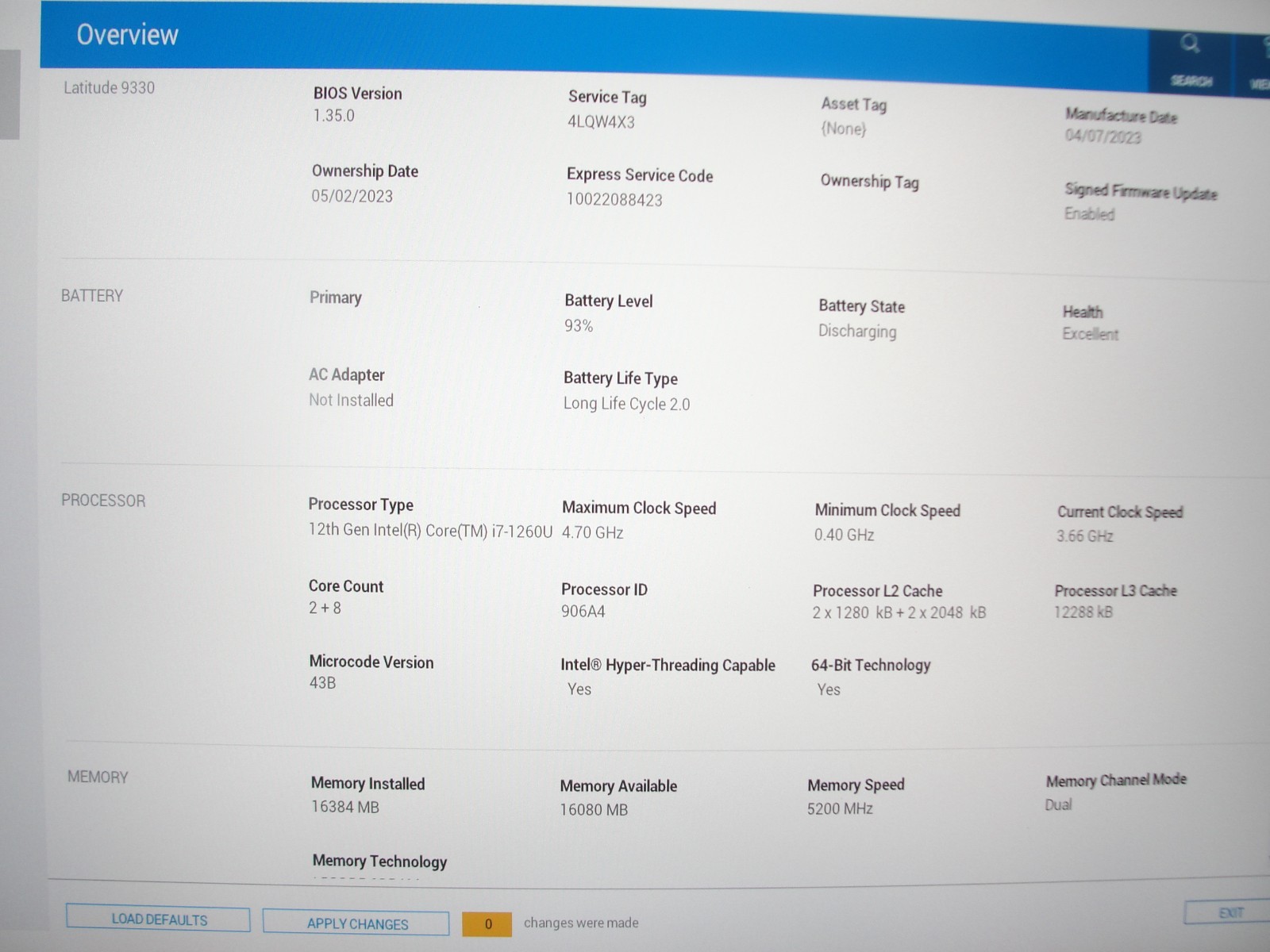Select the Overview header title
Screen dimensions: 1270x952
(127, 35)
